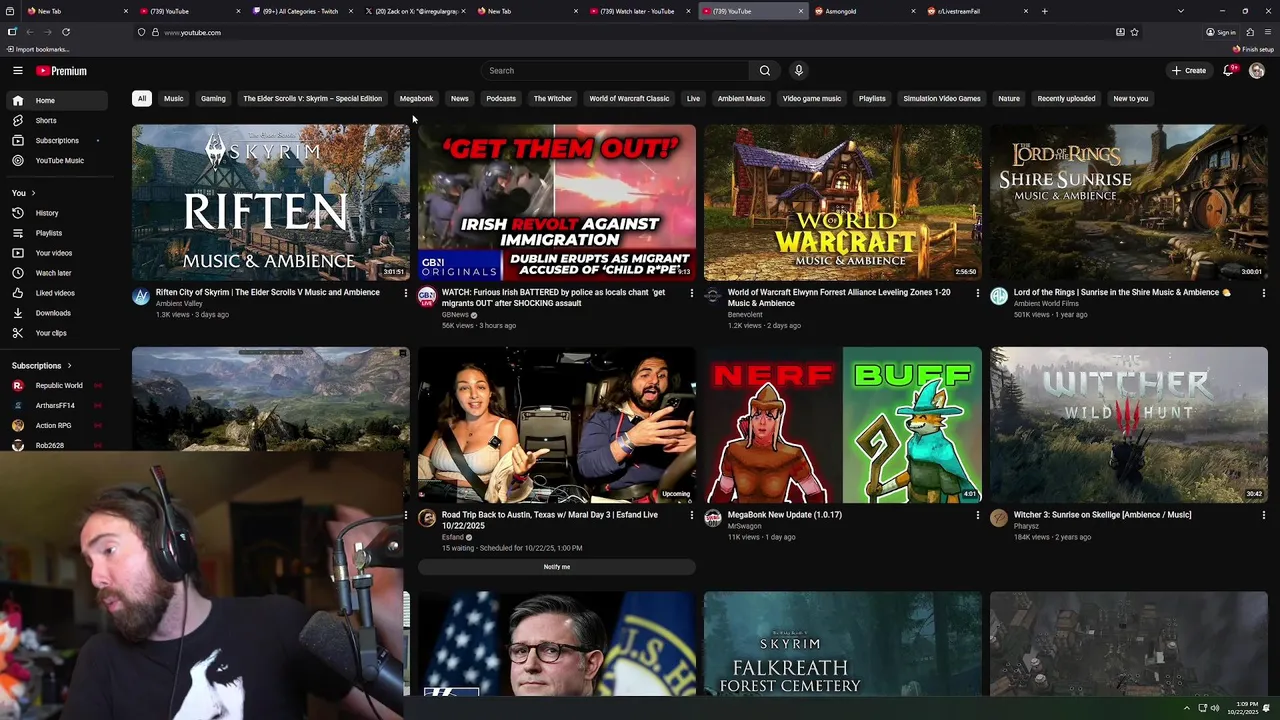Open the hamburger guide menu

click(x=18, y=71)
